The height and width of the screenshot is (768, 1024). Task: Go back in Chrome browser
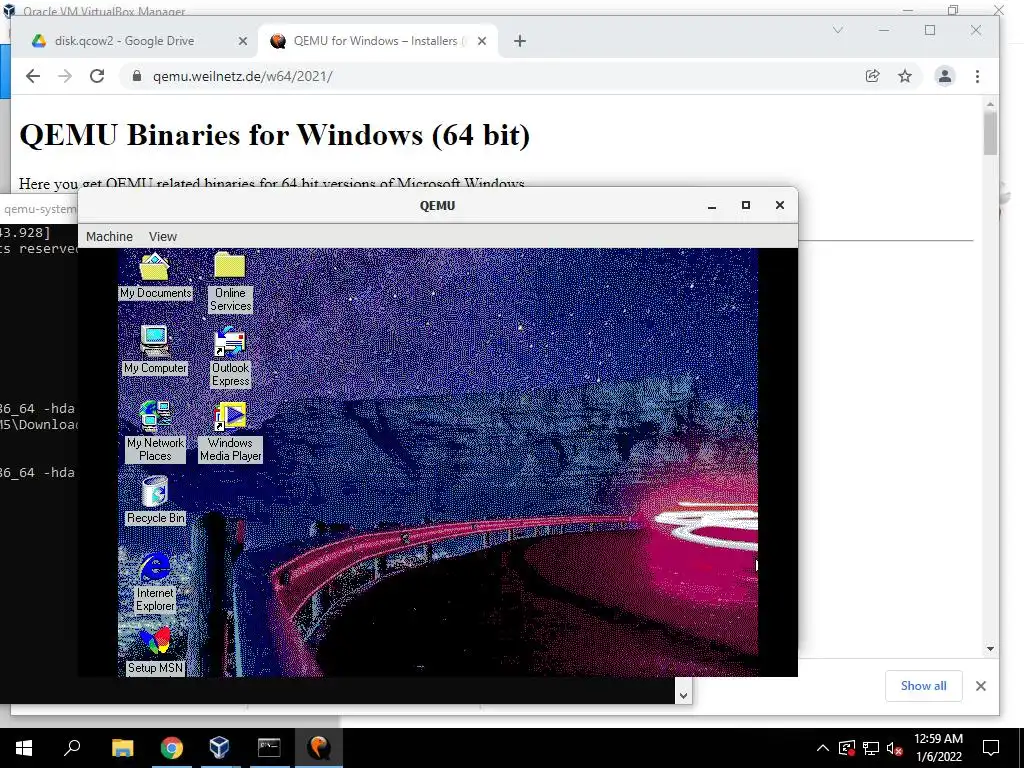(33, 76)
